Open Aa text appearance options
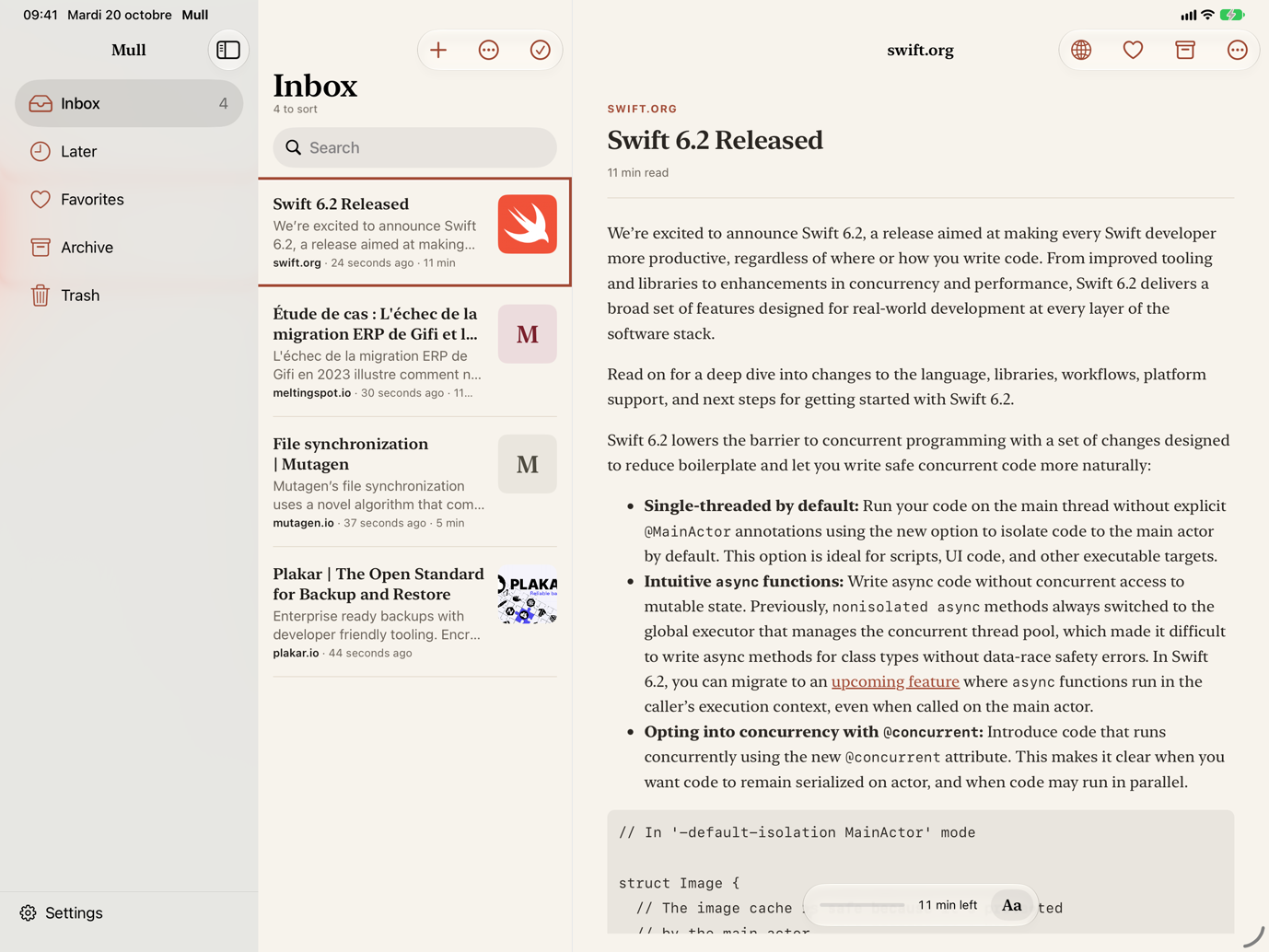Viewport: 1269px width, 952px height. pos(1011,905)
